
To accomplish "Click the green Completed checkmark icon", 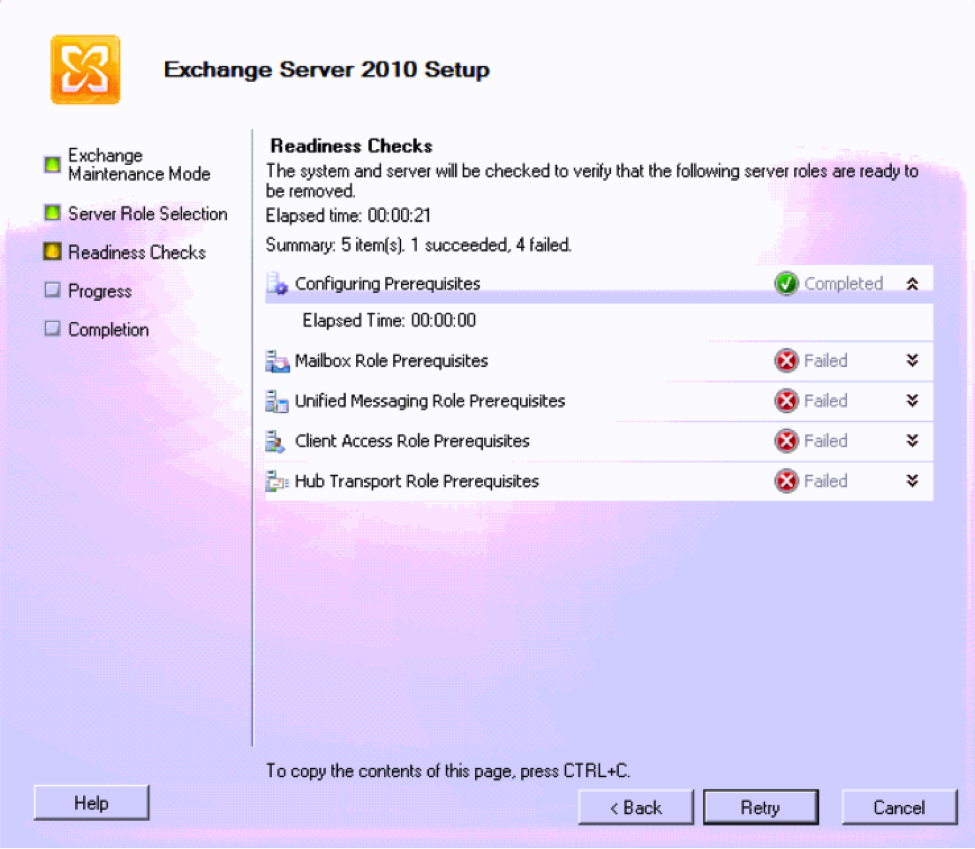I will [x=786, y=284].
